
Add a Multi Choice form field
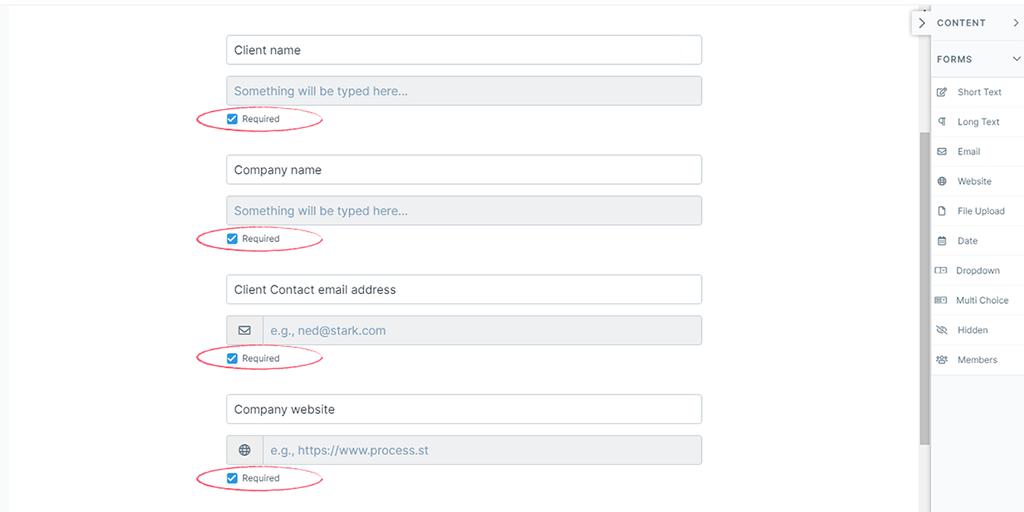tap(981, 300)
